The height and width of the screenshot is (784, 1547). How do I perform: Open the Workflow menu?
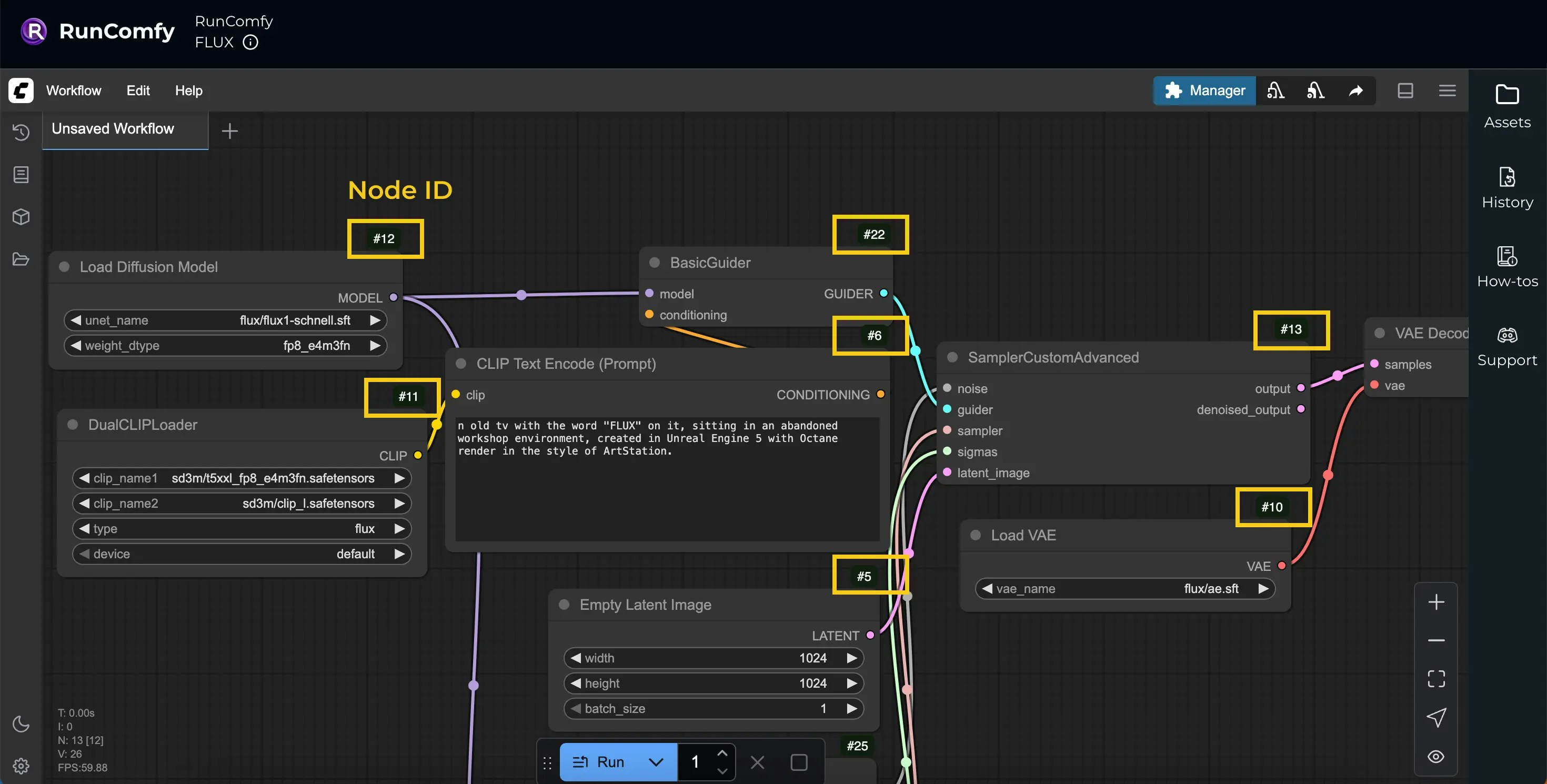coord(74,91)
